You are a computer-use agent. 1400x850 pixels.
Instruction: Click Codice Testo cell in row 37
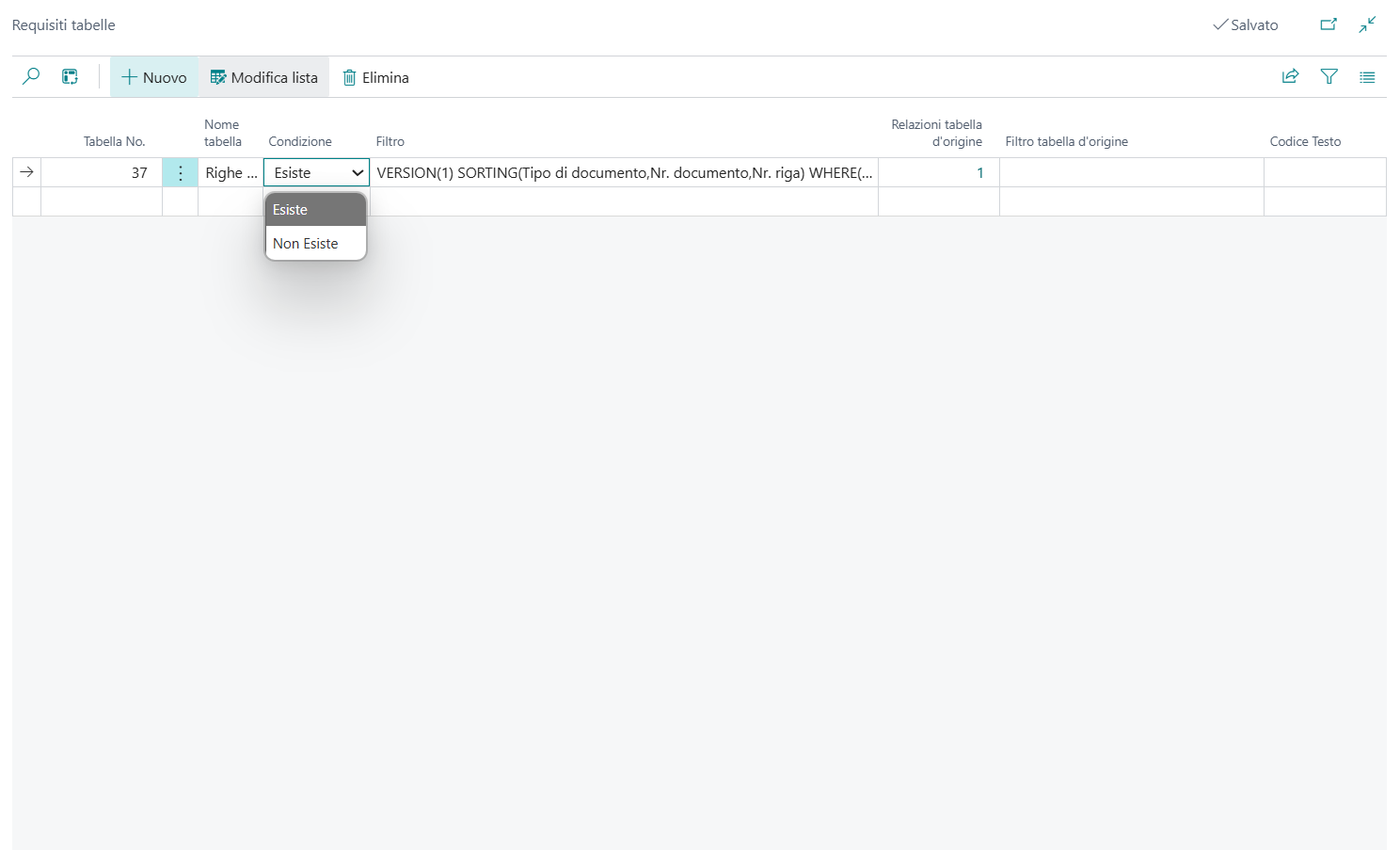point(1325,172)
